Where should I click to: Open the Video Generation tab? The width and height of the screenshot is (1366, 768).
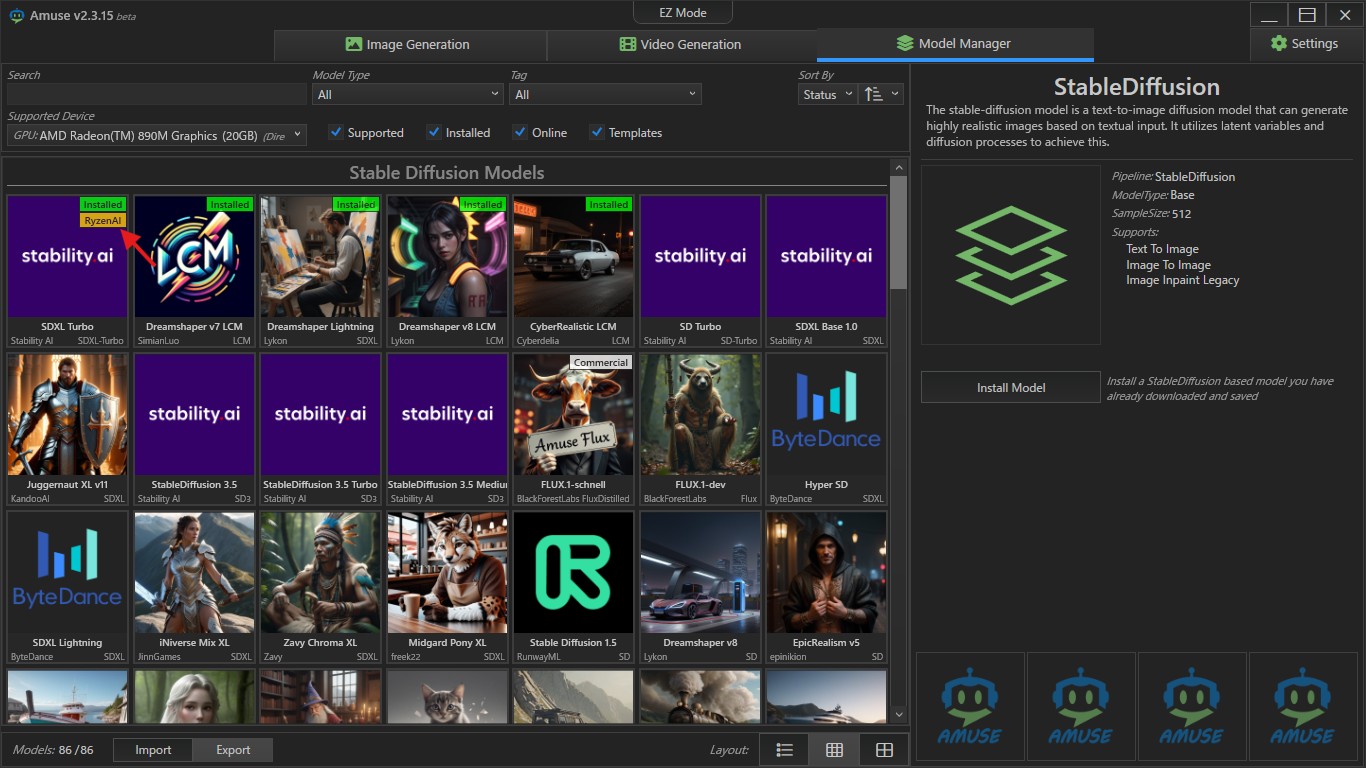click(681, 44)
